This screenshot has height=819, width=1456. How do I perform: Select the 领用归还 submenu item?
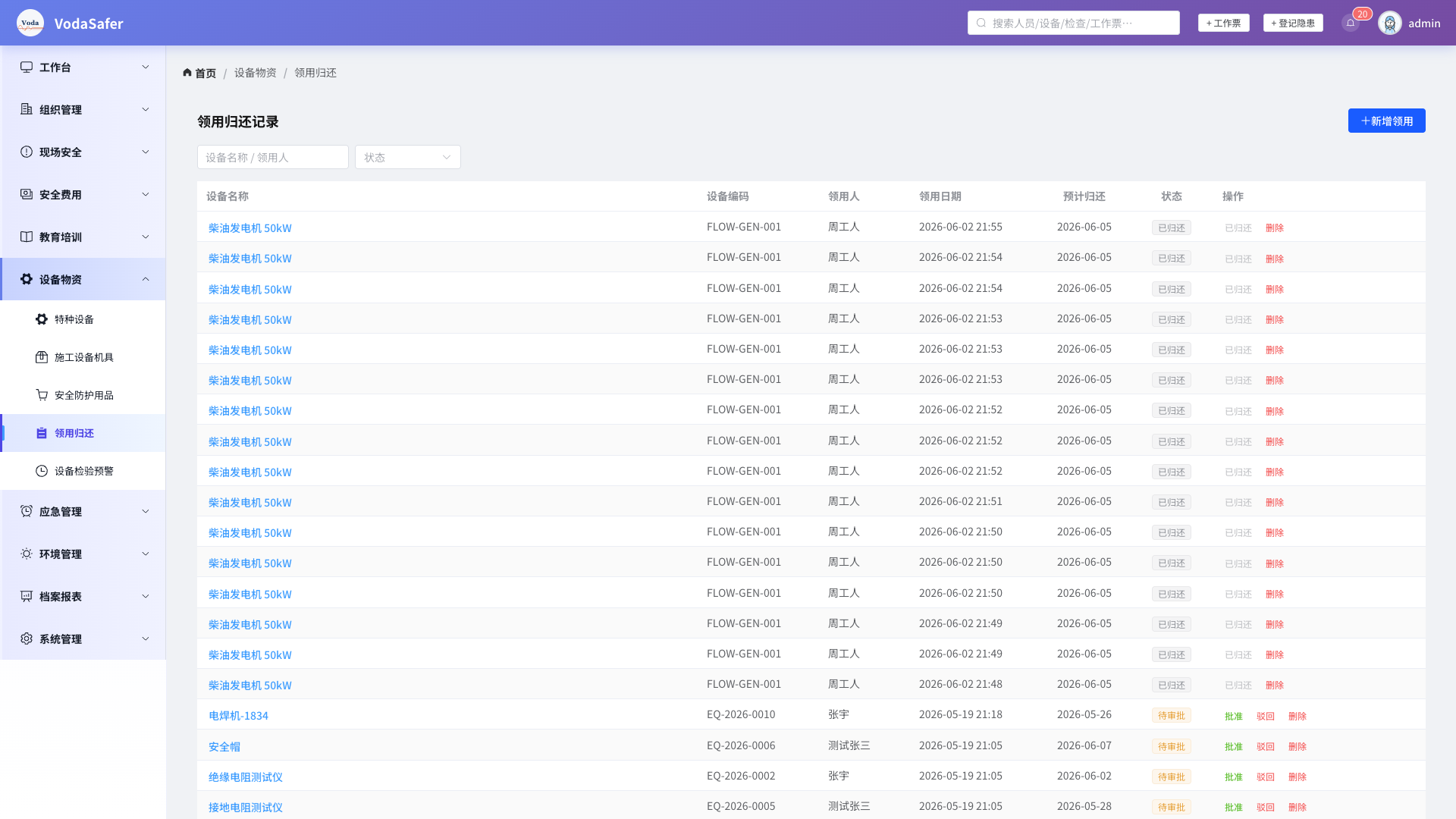[x=83, y=433]
